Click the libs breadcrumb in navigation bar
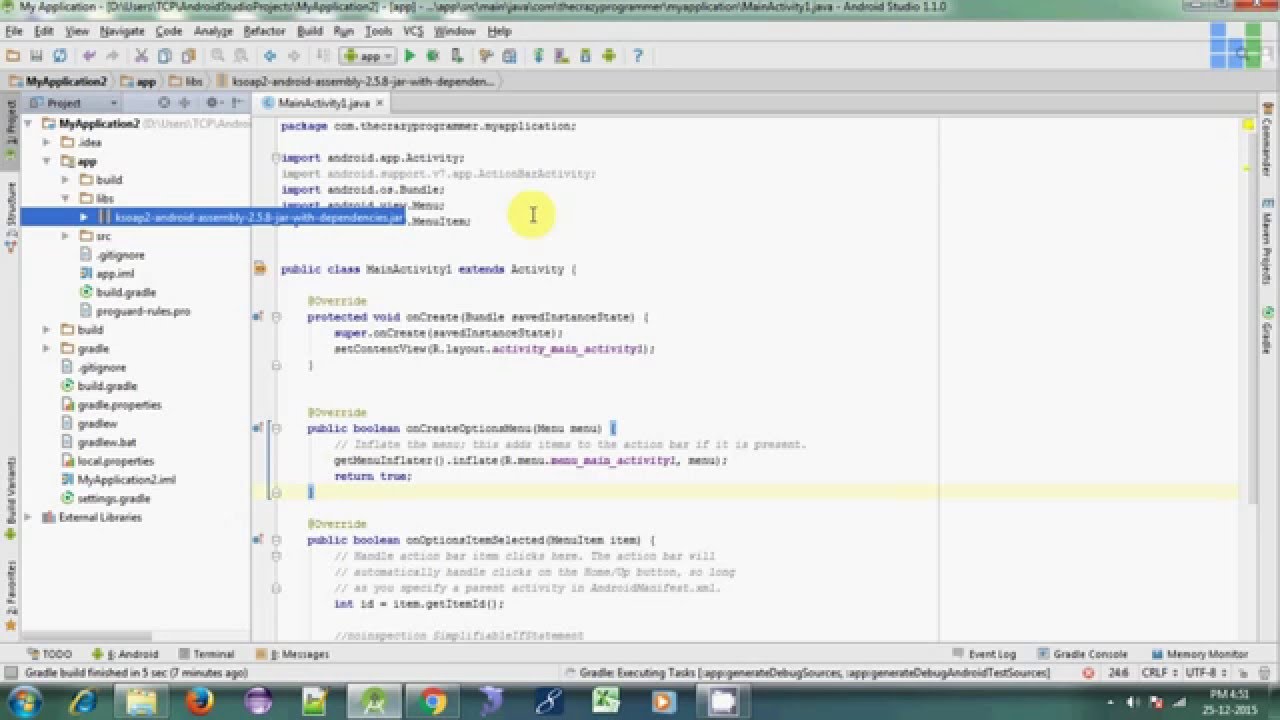Image resolution: width=1280 pixels, height=720 pixels. click(187, 81)
